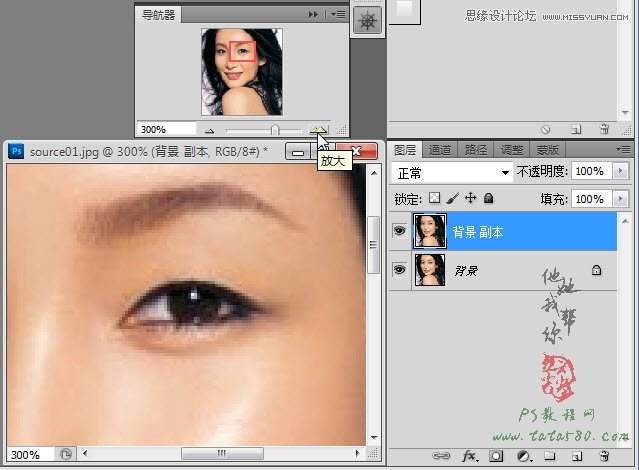Hide the 背景 layer
Image resolution: width=639 pixels, height=470 pixels.
pos(399,269)
